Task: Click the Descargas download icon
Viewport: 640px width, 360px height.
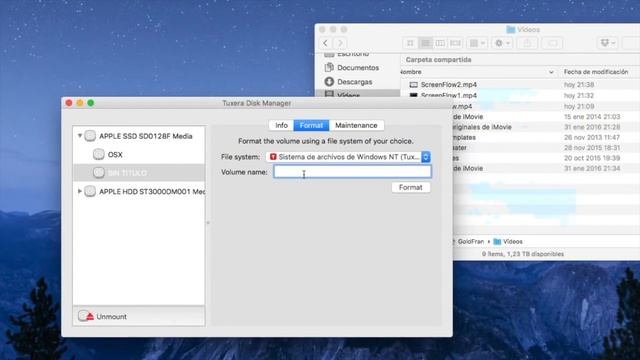Action: coord(329,82)
